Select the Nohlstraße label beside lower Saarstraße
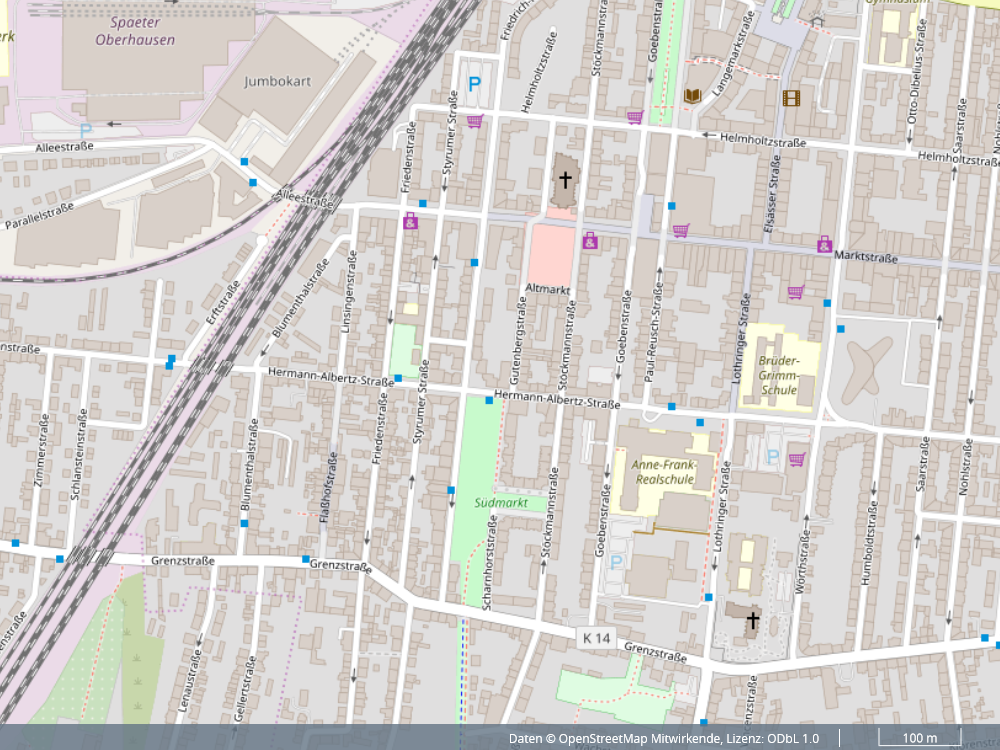The height and width of the screenshot is (750, 1000). pos(965,466)
